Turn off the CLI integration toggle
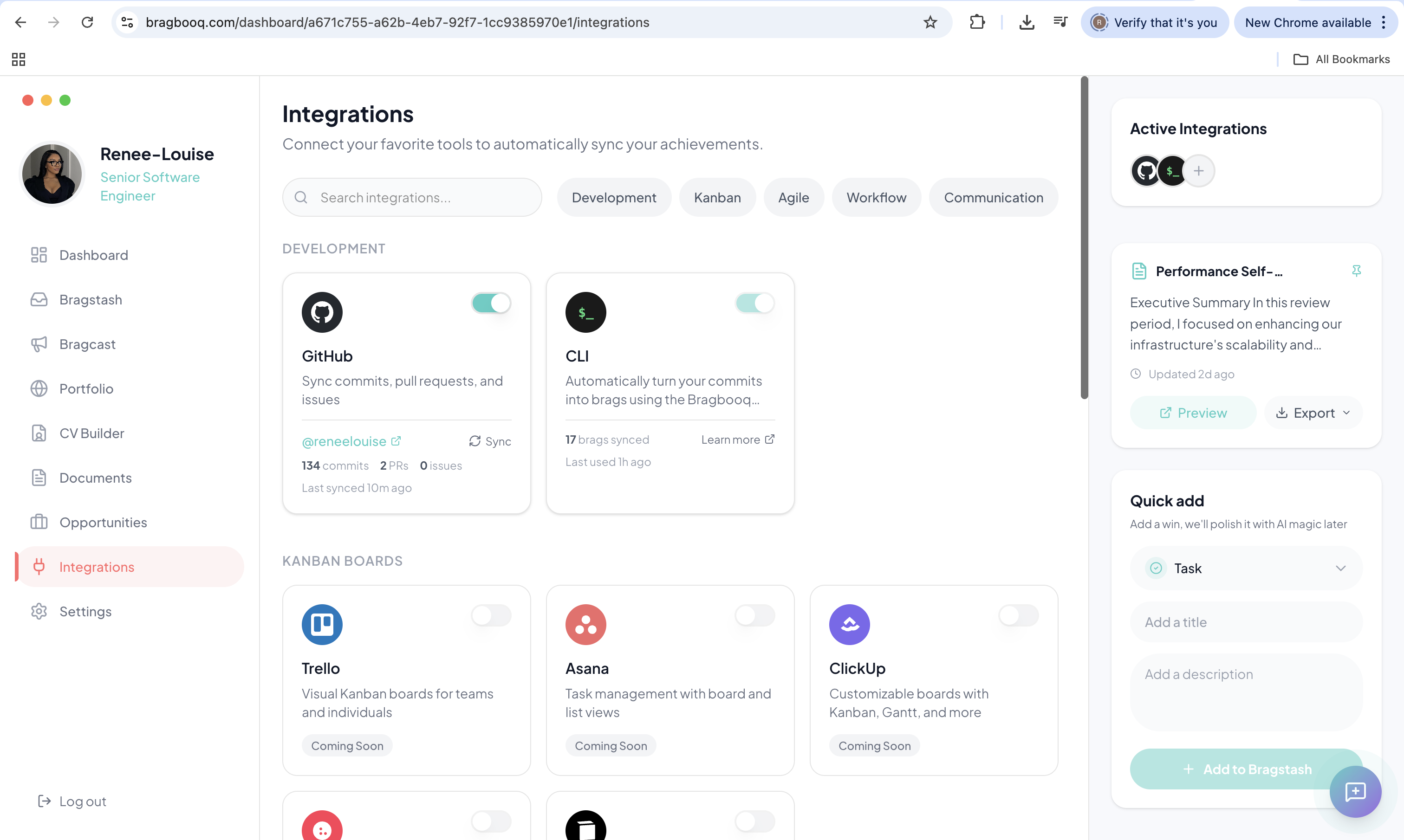 754,304
